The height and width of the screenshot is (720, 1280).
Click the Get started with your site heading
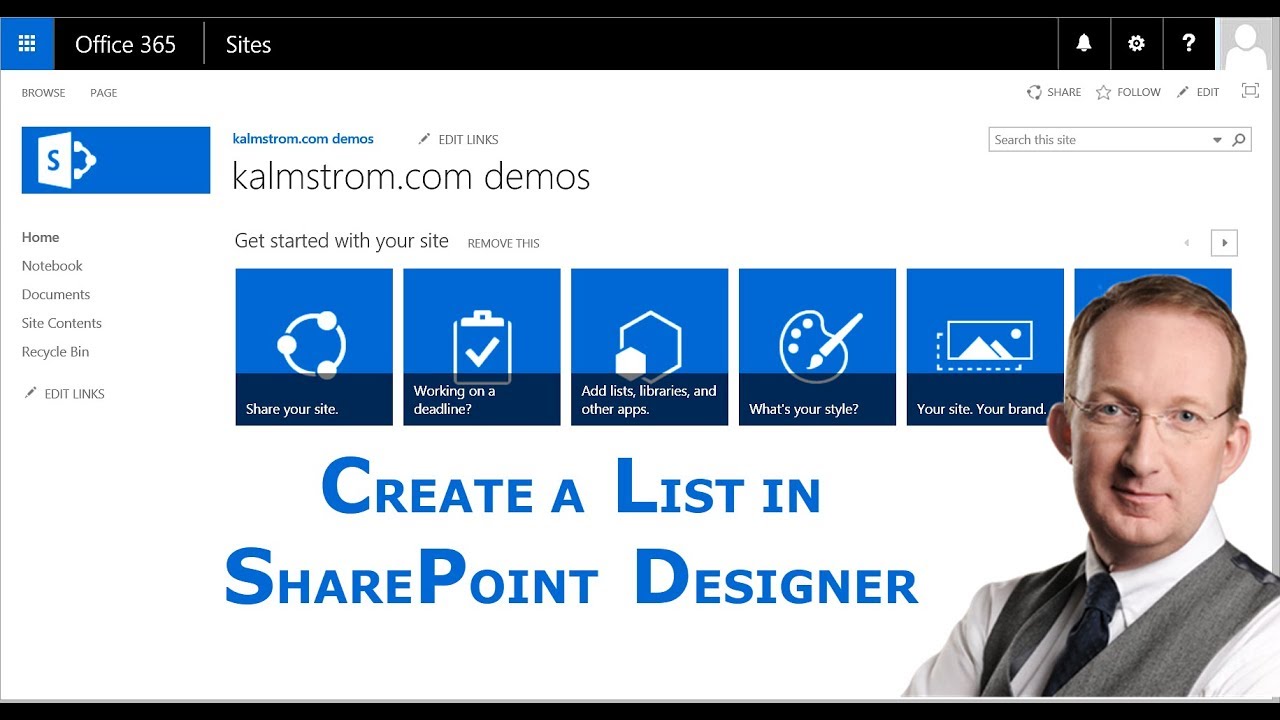342,241
